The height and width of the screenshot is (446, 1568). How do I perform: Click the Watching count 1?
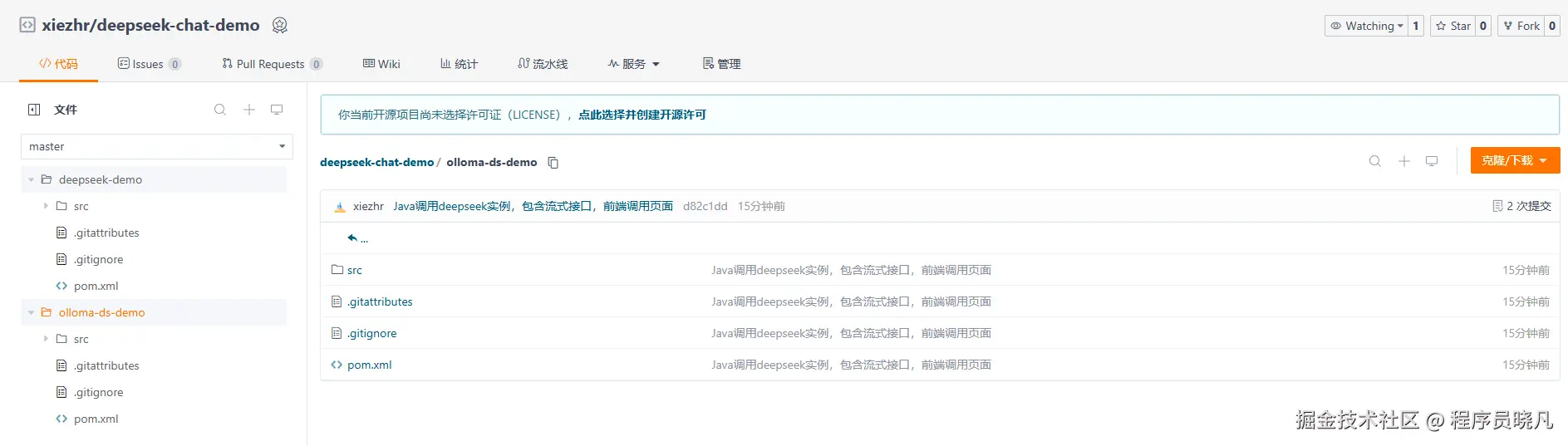[x=1416, y=26]
